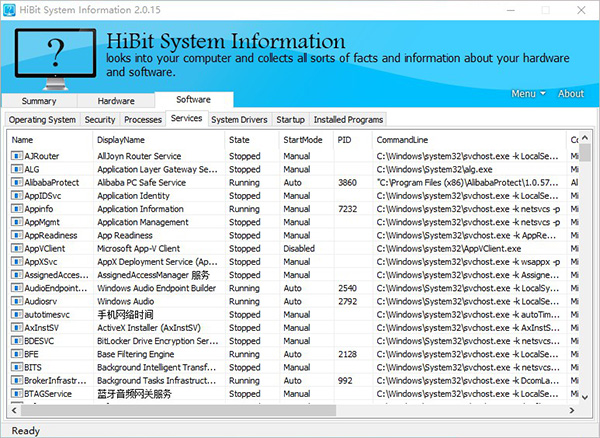Sort by the StartMode column header
The height and width of the screenshot is (438, 600).
click(306, 140)
